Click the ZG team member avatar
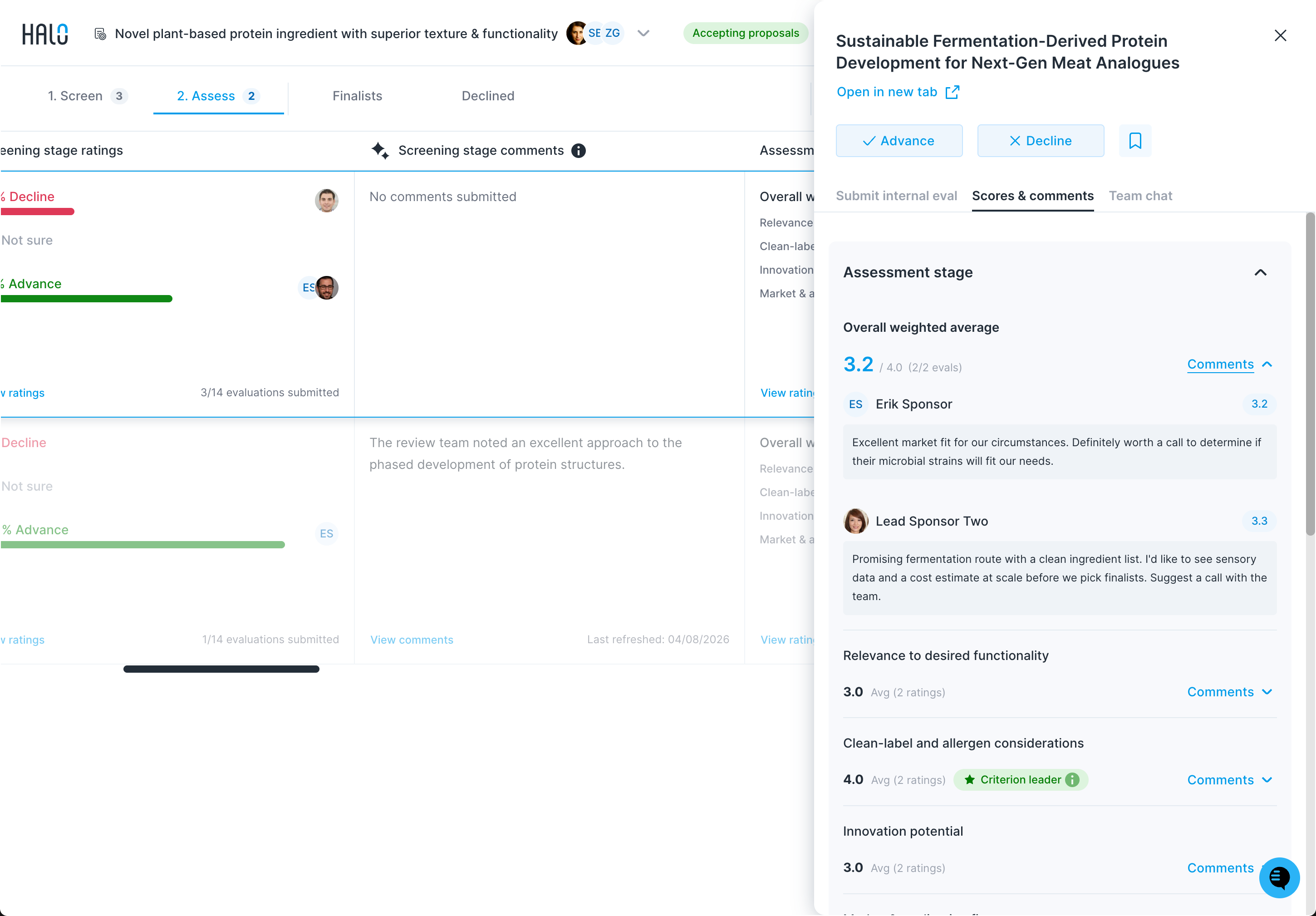Viewport: 1316px width, 916px height. (x=612, y=33)
